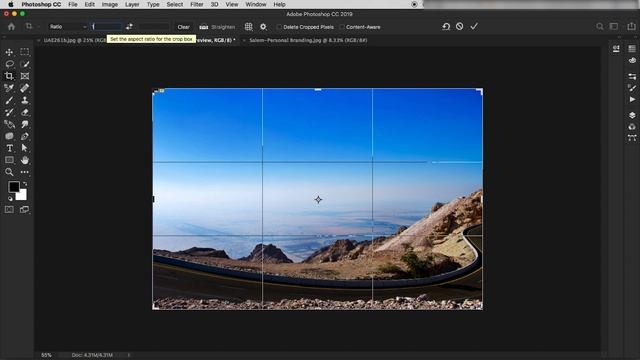Click the Straighten button
640x360 pixels.
pos(217,27)
